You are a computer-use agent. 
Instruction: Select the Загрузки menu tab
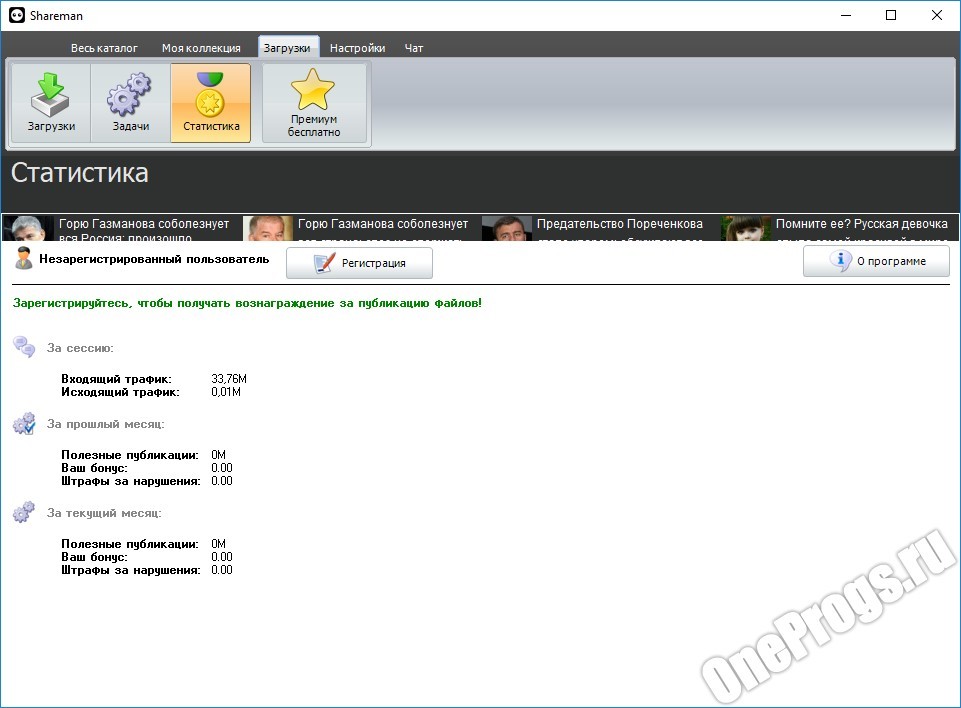[287, 48]
